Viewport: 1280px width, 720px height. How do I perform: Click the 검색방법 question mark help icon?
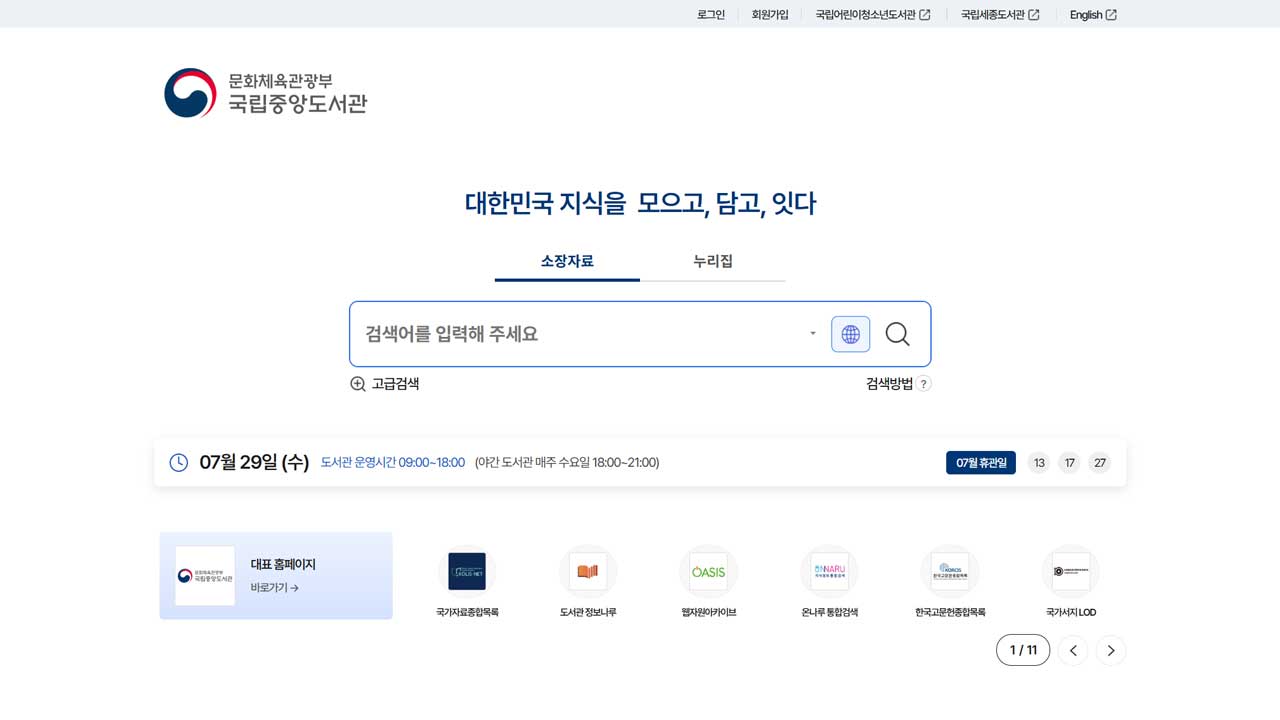point(924,383)
